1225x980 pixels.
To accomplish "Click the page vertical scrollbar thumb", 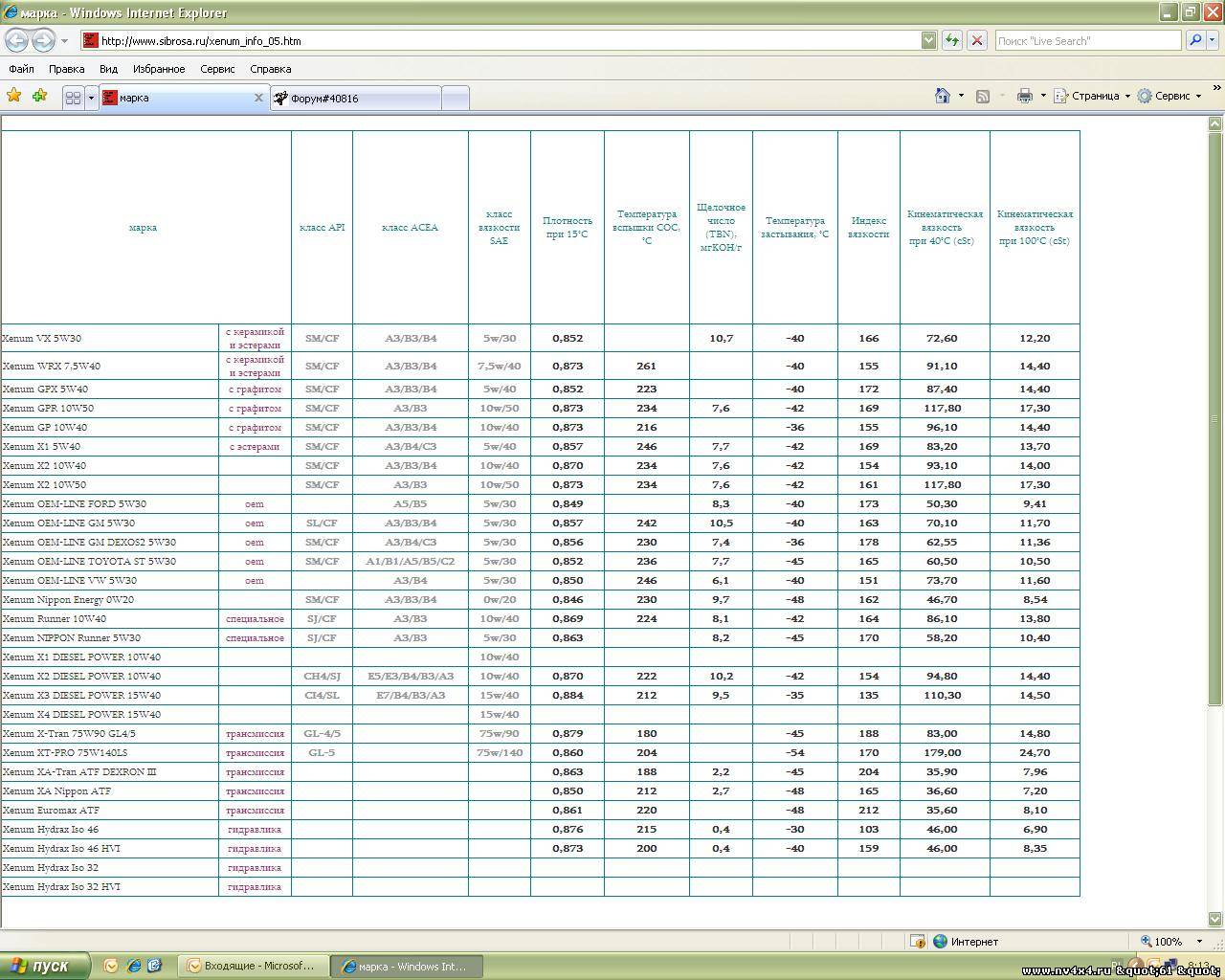I will (1215, 419).
